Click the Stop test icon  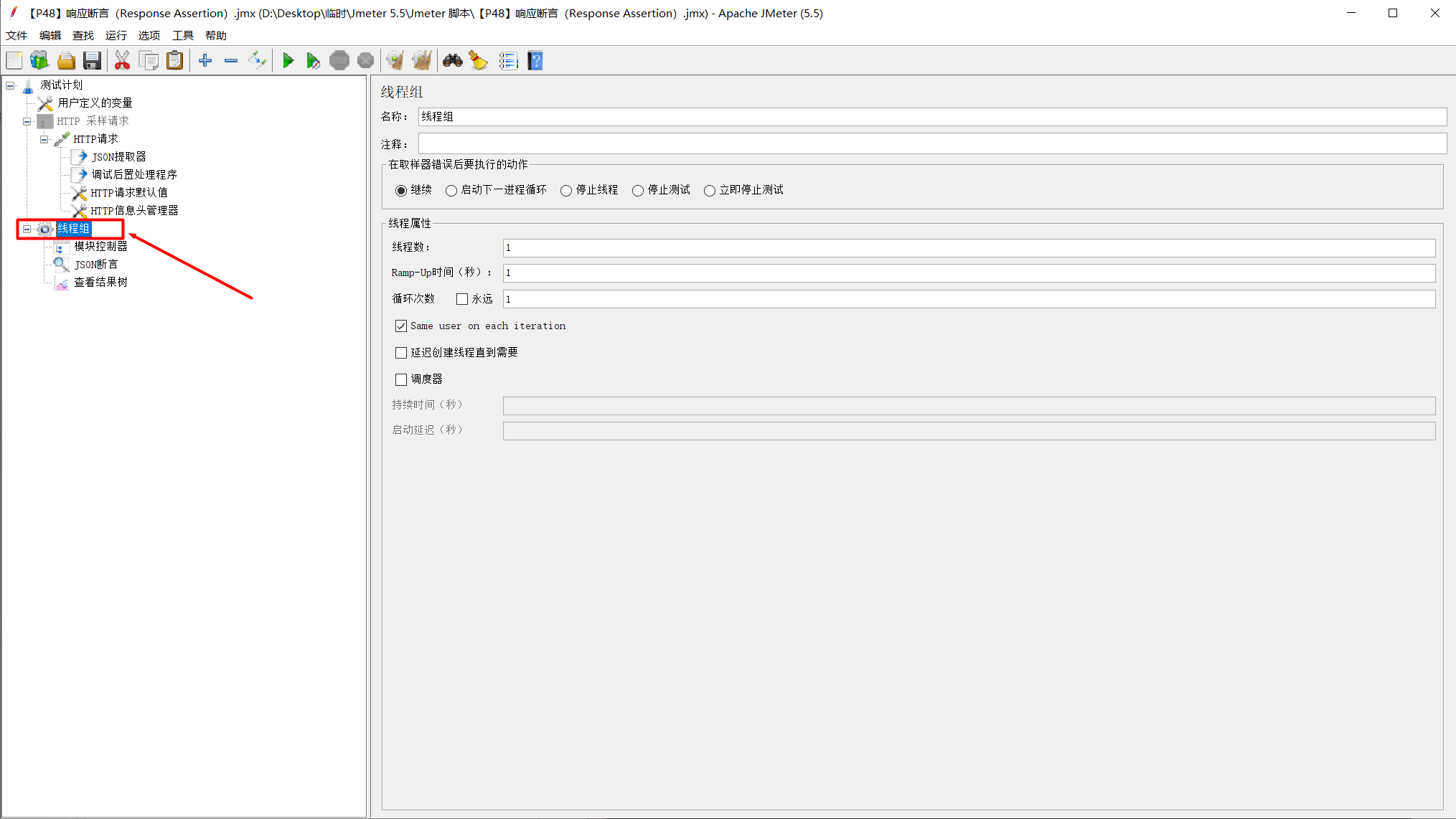(x=339, y=61)
